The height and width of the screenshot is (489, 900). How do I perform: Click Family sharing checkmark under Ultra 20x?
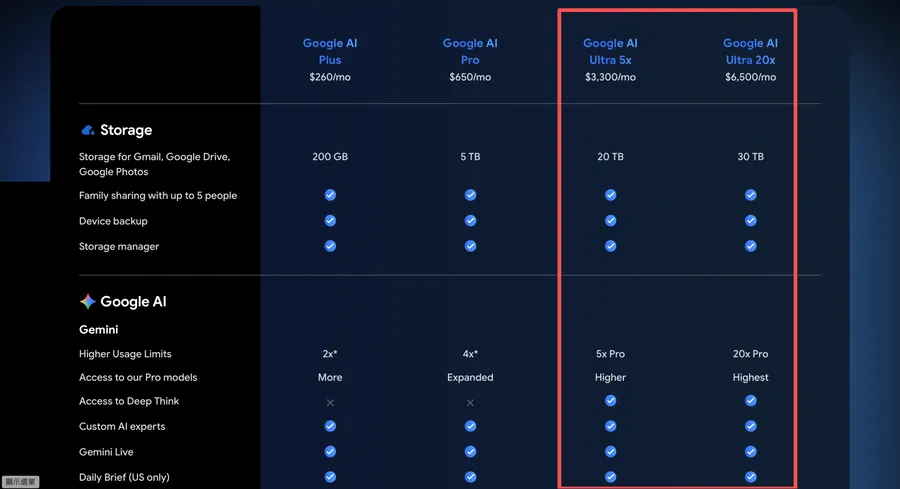pyautogui.click(x=750, y=195)
